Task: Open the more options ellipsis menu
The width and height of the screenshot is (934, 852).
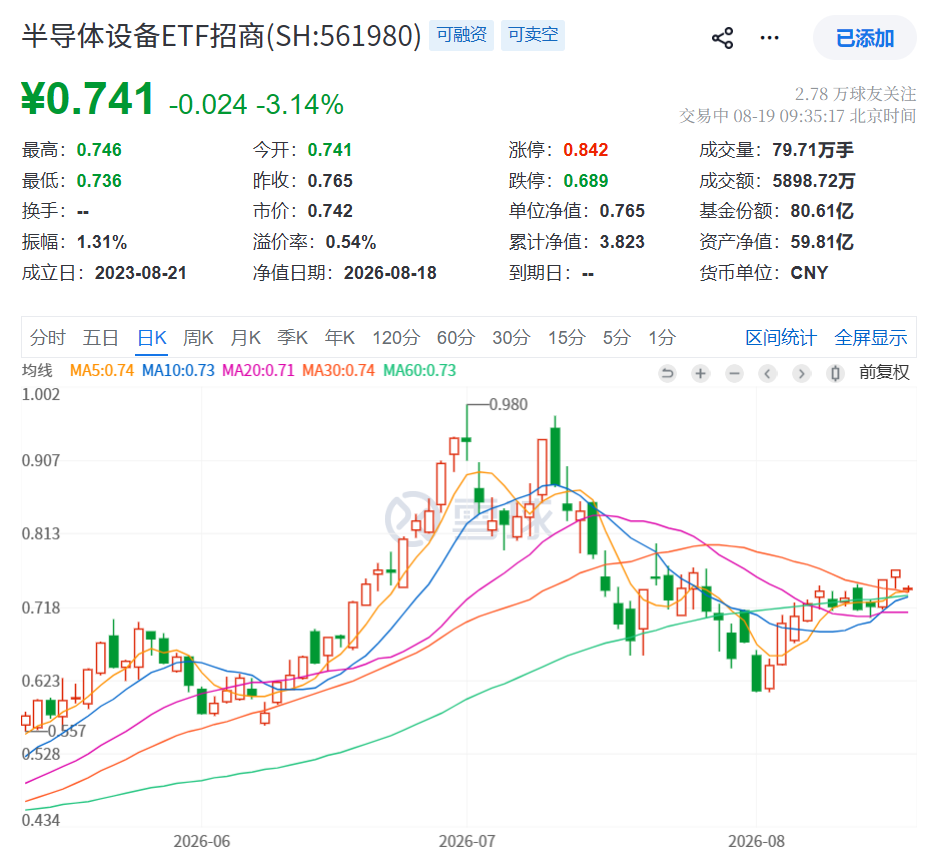Action: (x=769, y=38)
